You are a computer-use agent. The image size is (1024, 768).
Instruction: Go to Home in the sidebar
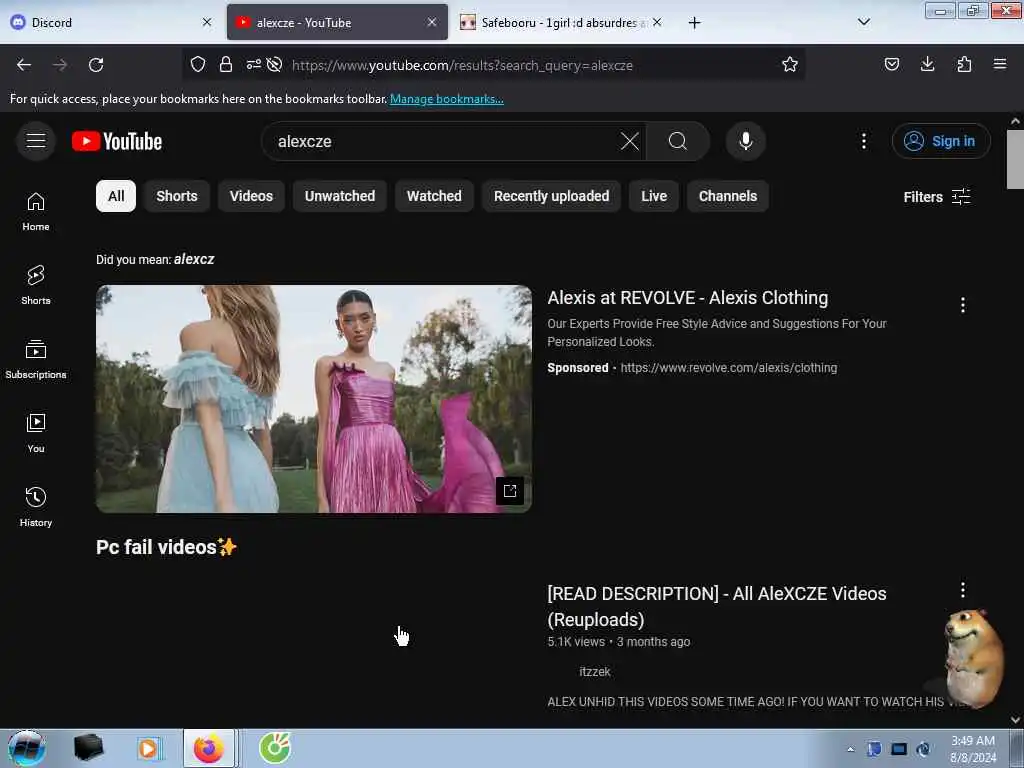pyautogui.click(x=36, y=212)
